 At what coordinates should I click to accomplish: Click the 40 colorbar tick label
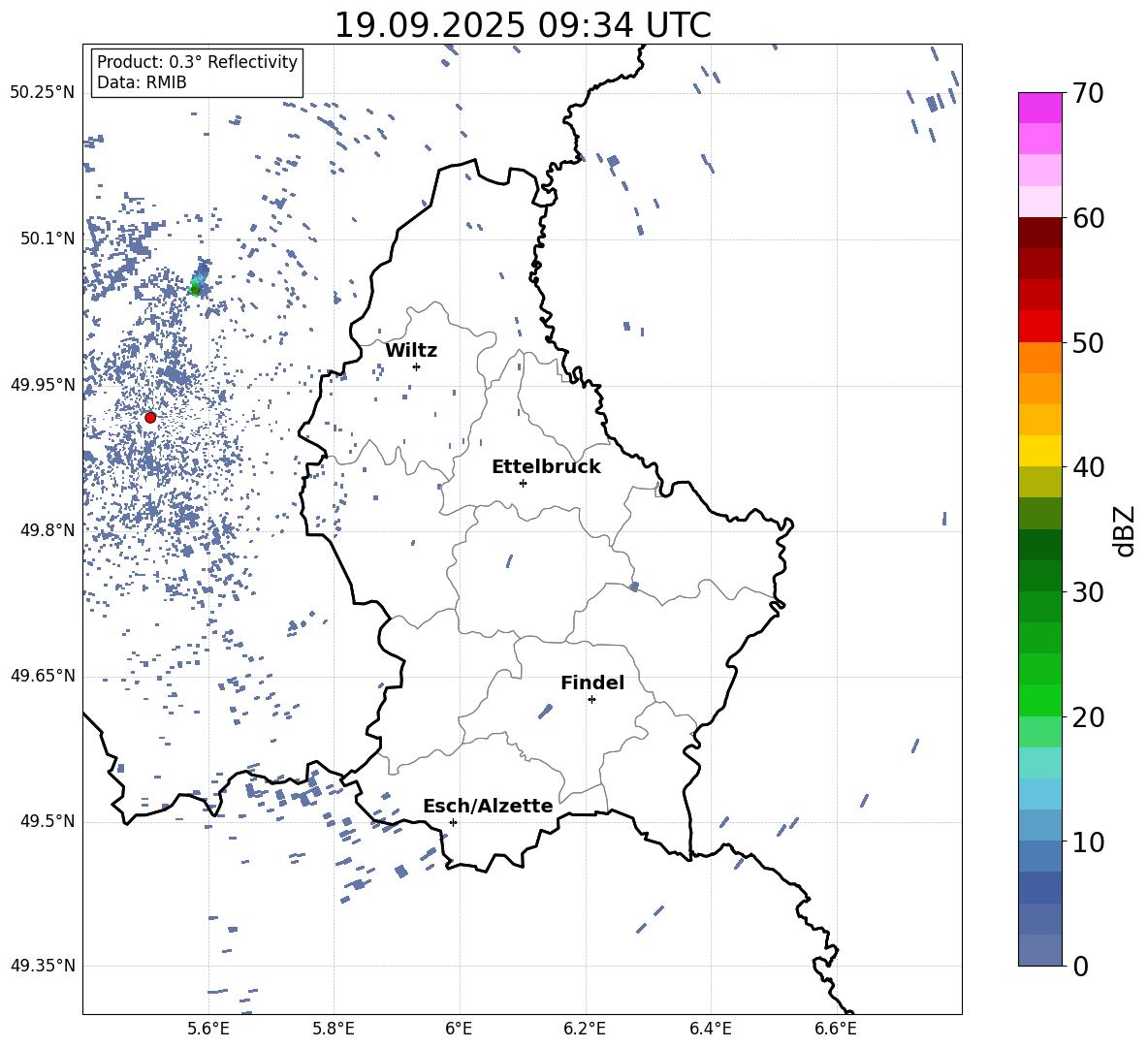[x=1088, y=467]
